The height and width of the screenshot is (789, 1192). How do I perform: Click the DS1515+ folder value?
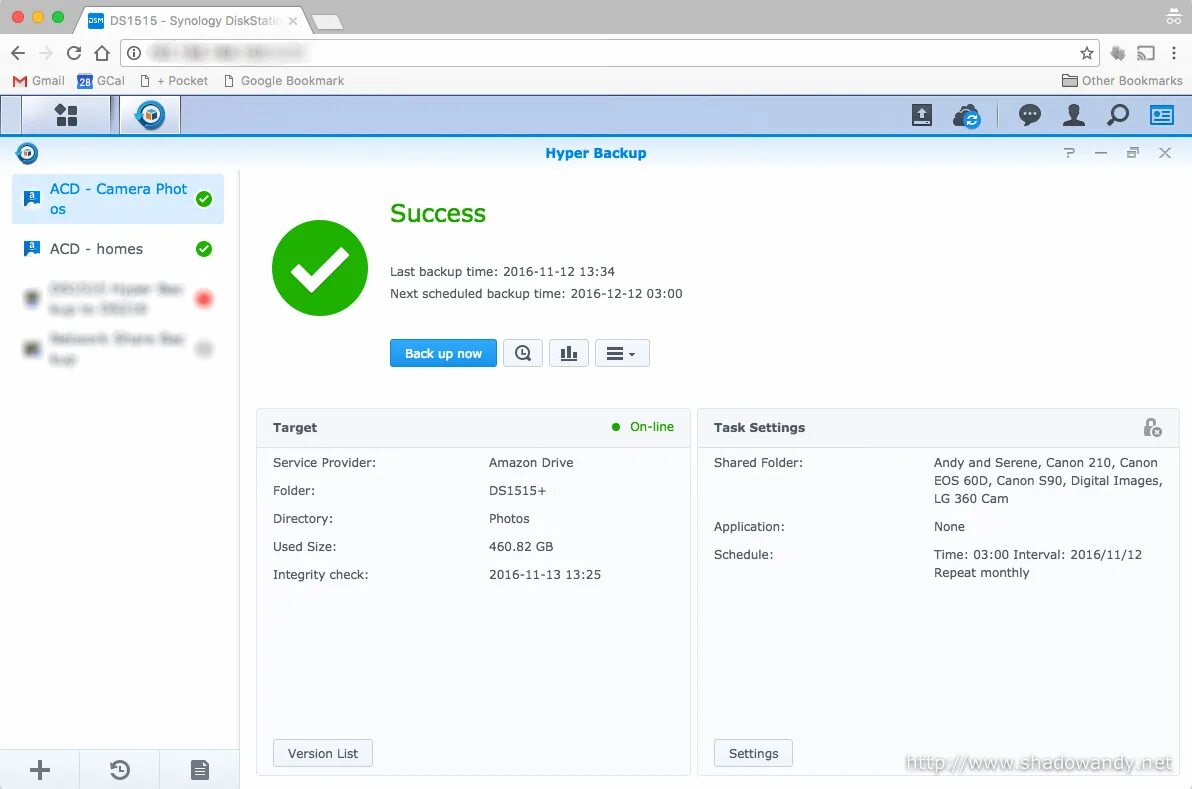click(x=518, y=490)
